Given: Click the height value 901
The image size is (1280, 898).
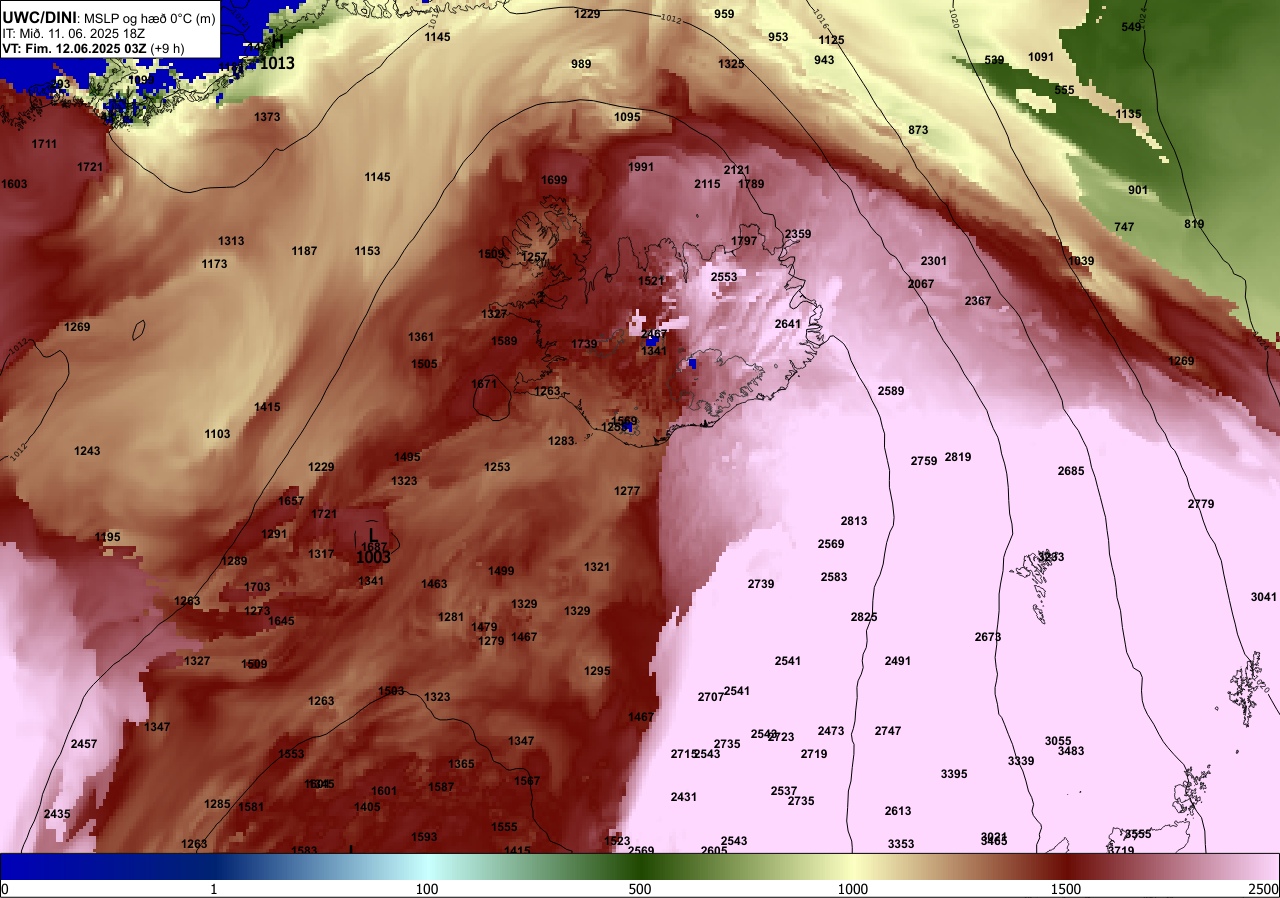Looking at the screenshot, I should [1138, 190].
